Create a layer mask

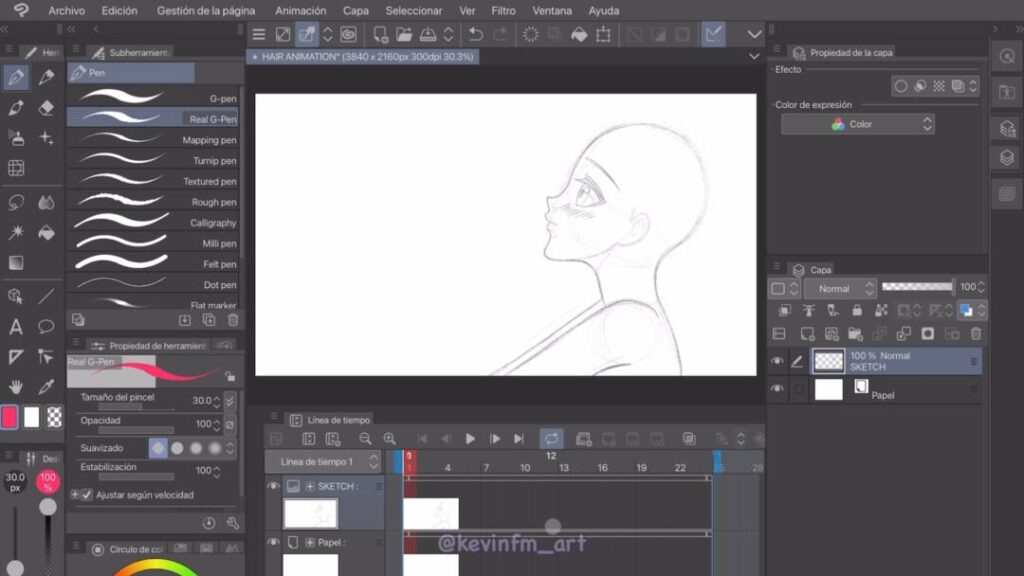927,334
